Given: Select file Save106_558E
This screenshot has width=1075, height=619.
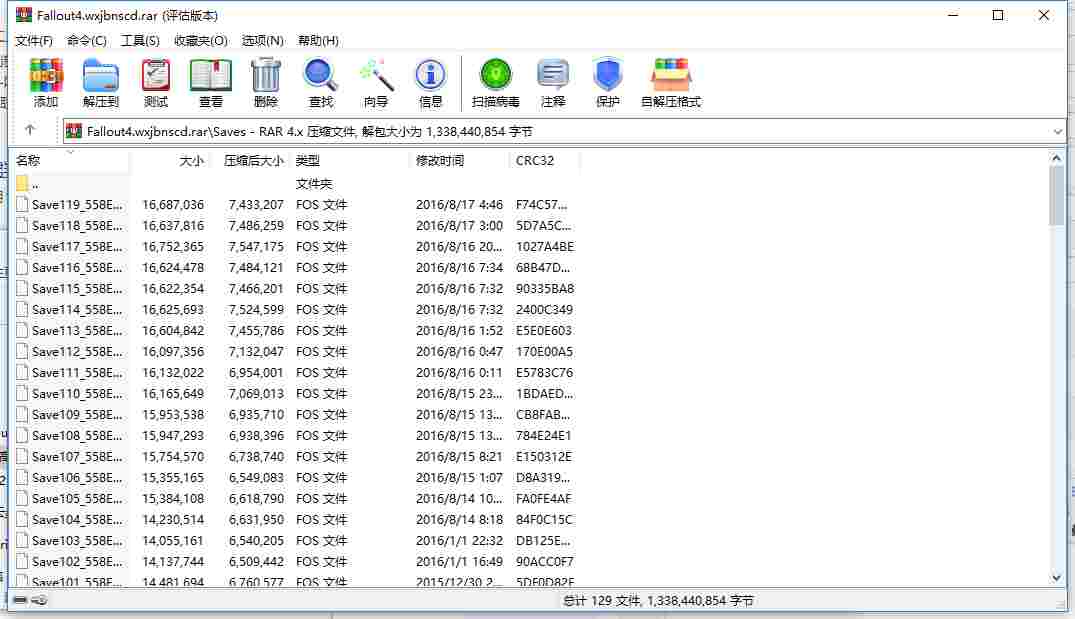Looking at the screenshot, I should point(77,478).
